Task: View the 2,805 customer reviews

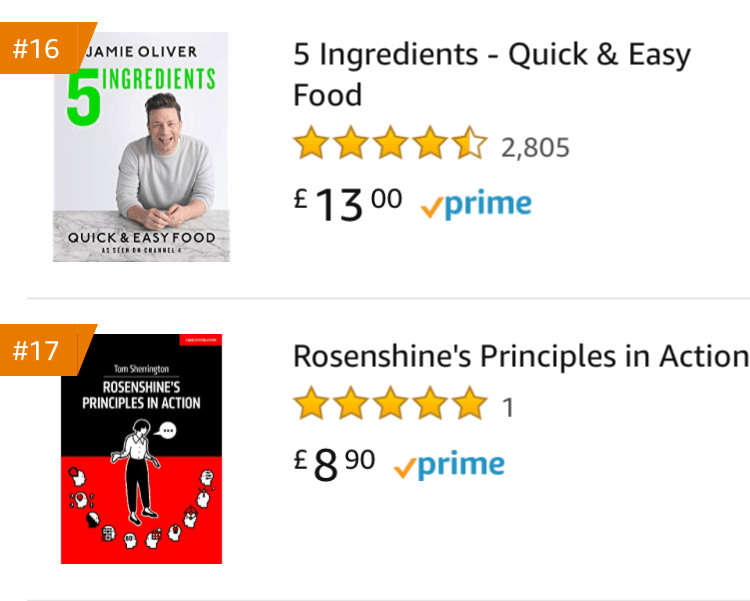Action: 535,148
